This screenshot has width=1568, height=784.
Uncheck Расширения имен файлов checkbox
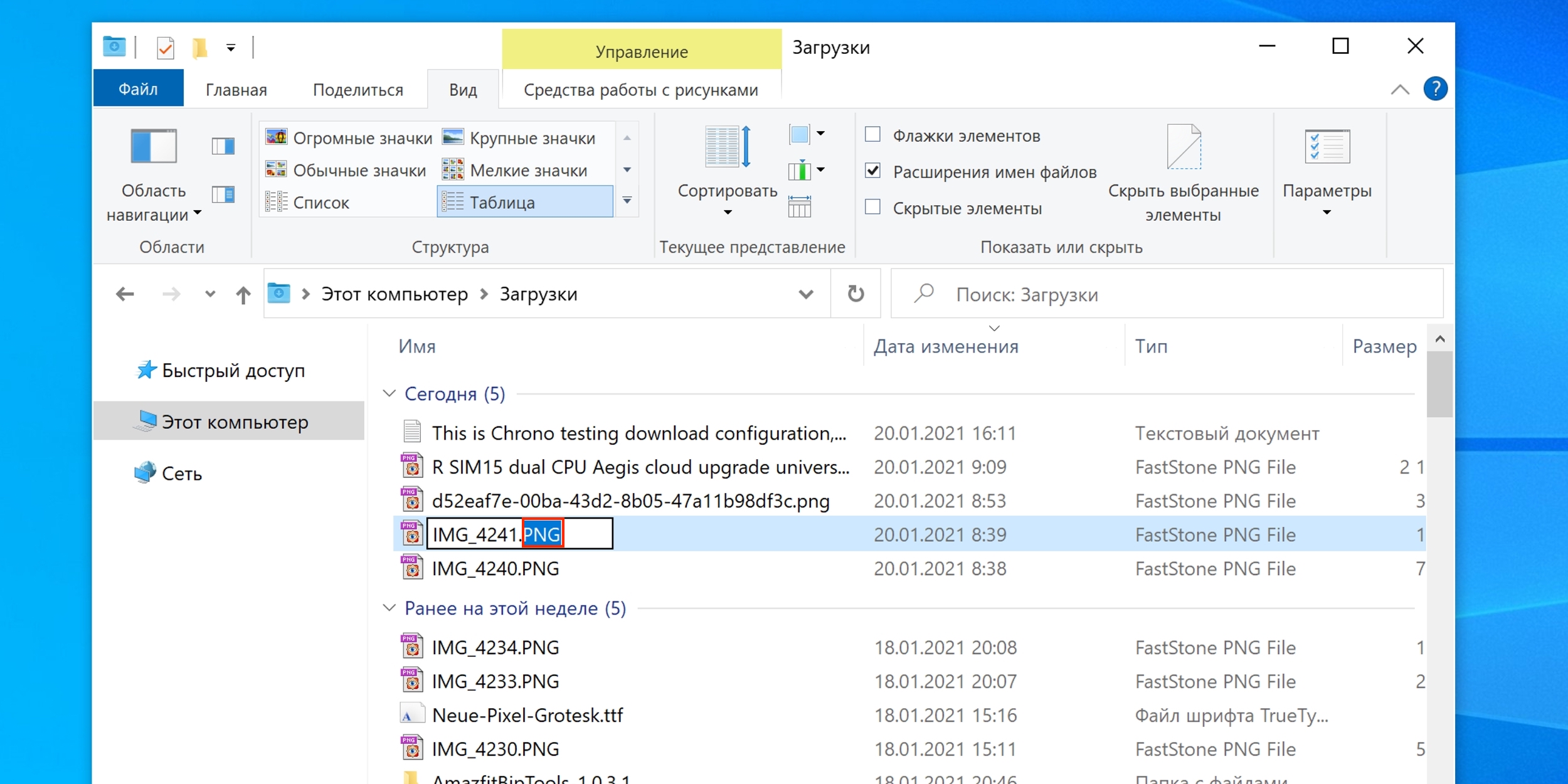tap(872, 171)
